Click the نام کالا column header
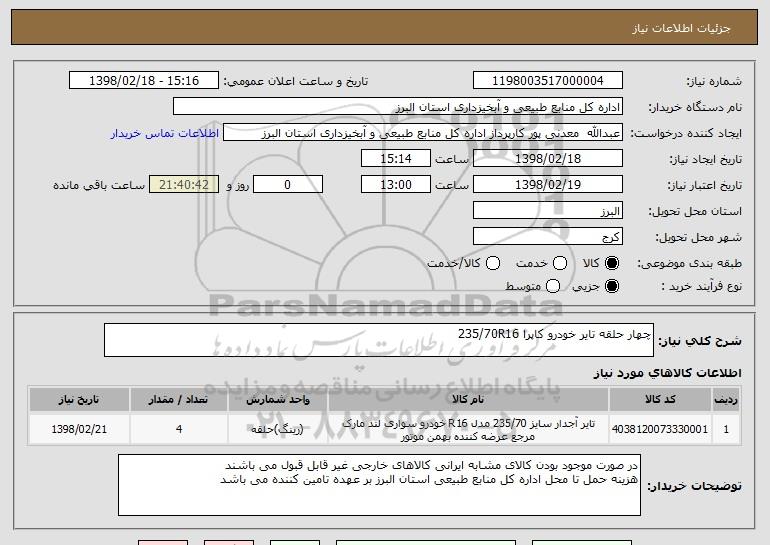This screenshot has height=545, width=770. click(468, 399)
